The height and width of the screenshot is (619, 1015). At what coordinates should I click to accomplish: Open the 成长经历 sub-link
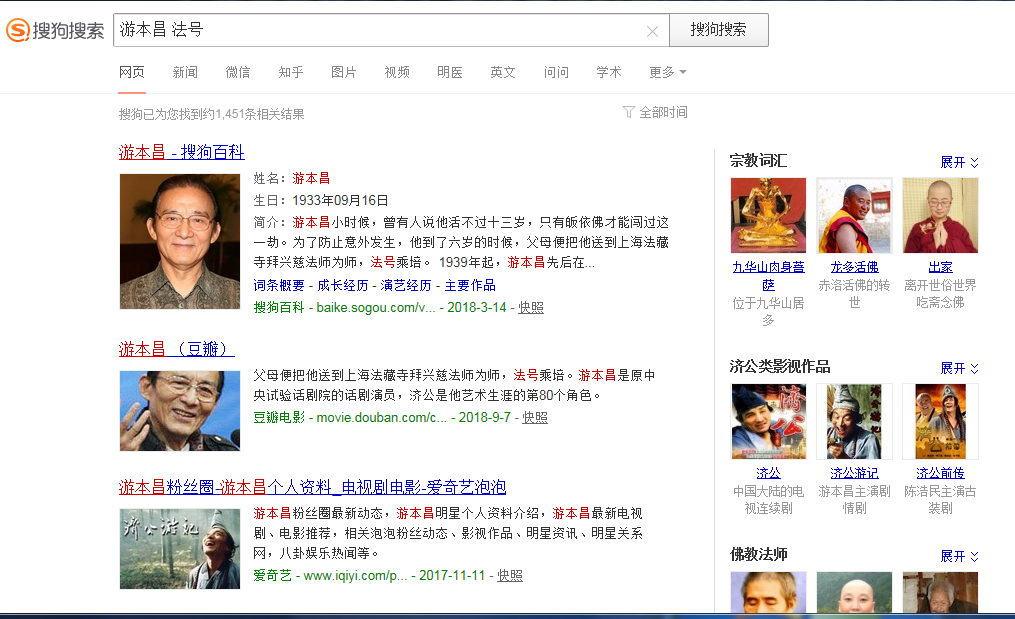[342, 286]
